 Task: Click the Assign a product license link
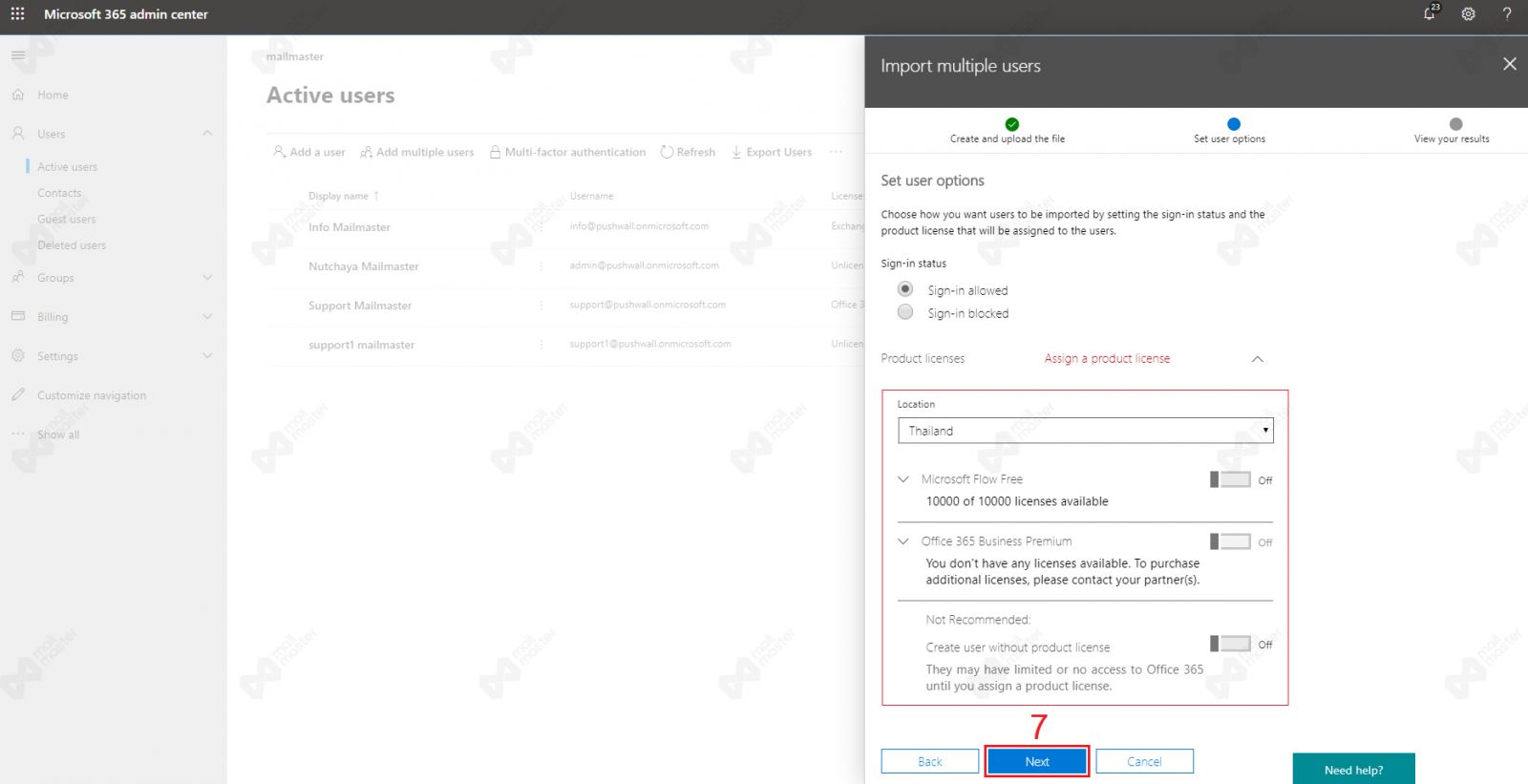pos(1107,358)
